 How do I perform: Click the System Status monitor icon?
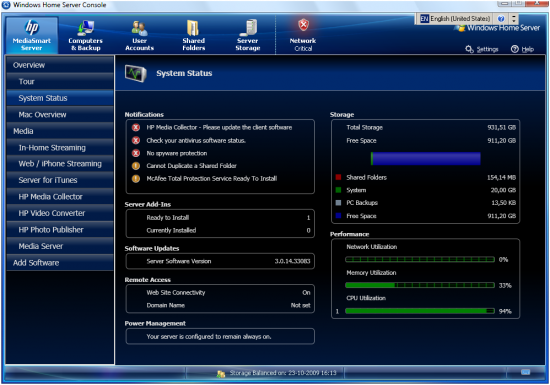136,73
